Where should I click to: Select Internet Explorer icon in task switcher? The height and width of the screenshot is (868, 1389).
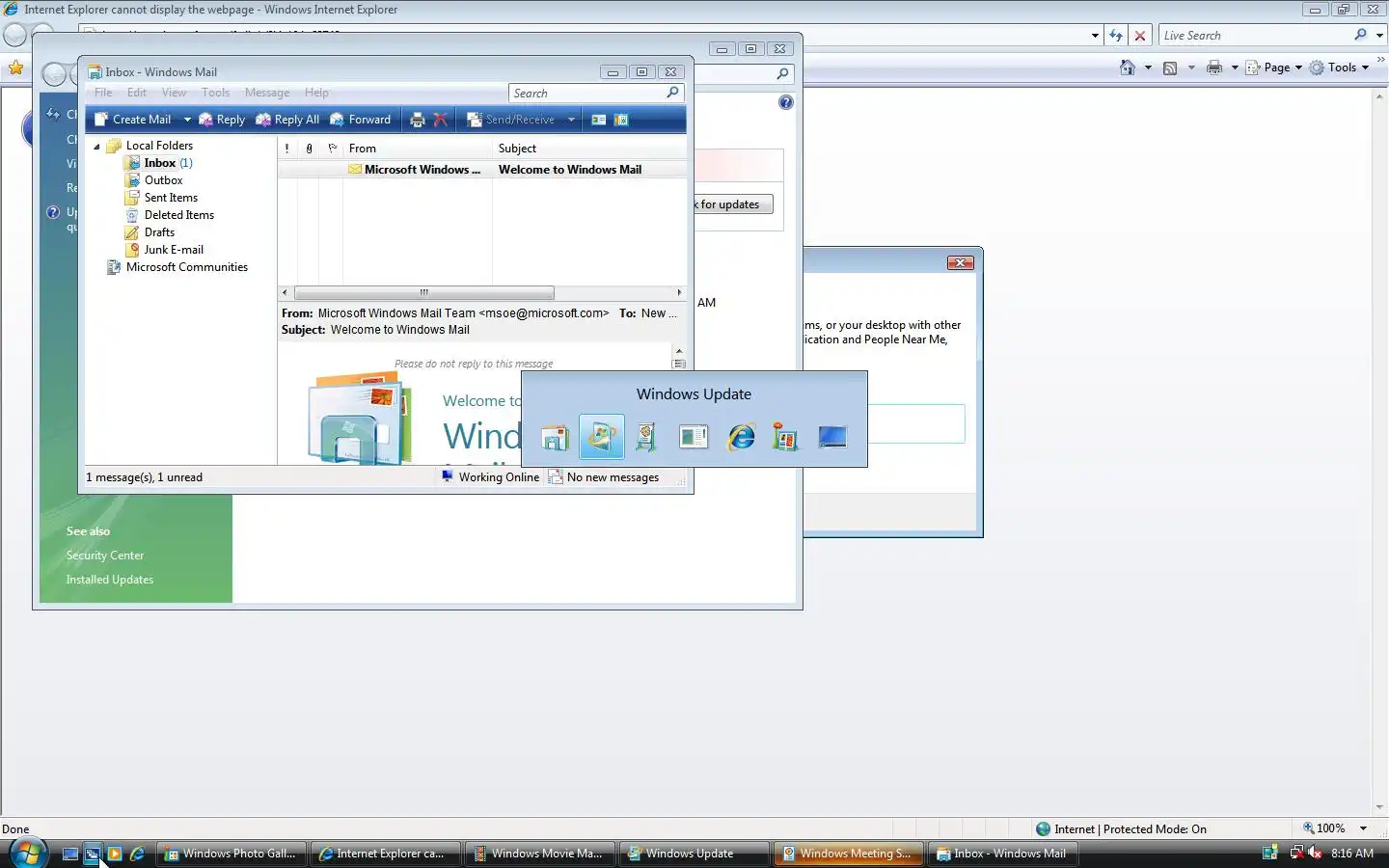pos(741,437)
